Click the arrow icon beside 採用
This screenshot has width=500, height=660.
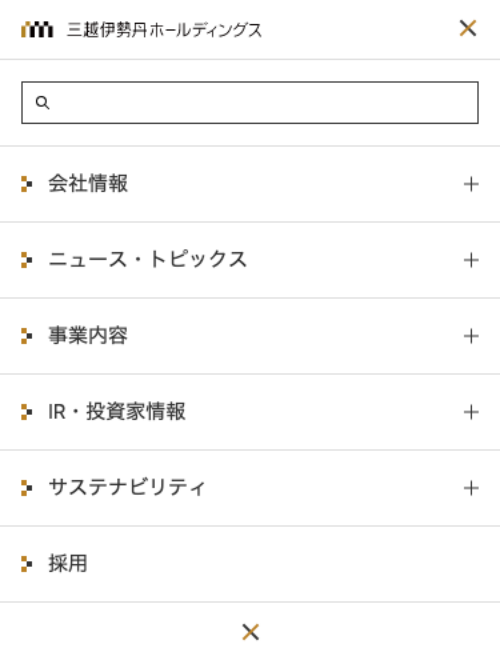pos(27,564)
